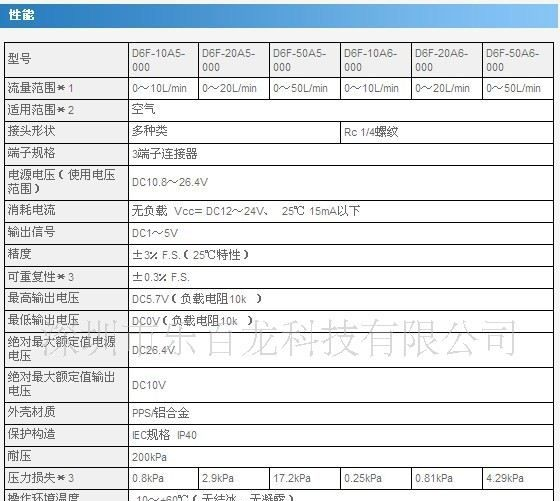Click the 空气 value cell
Image resolution: width=560 pixels, height=501 pixels.
click(341, 110)
